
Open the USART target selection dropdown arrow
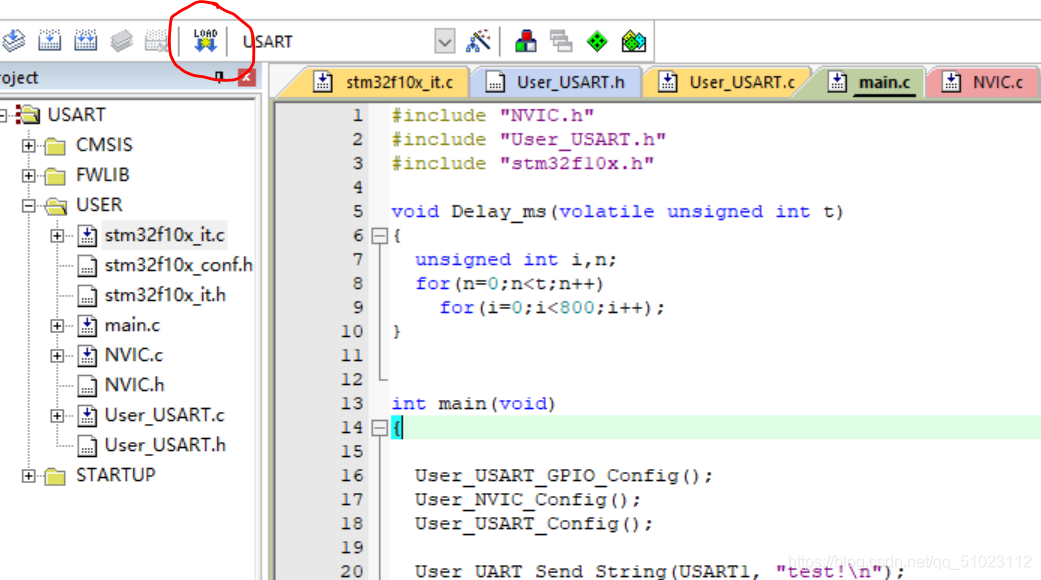pos(444,41)
